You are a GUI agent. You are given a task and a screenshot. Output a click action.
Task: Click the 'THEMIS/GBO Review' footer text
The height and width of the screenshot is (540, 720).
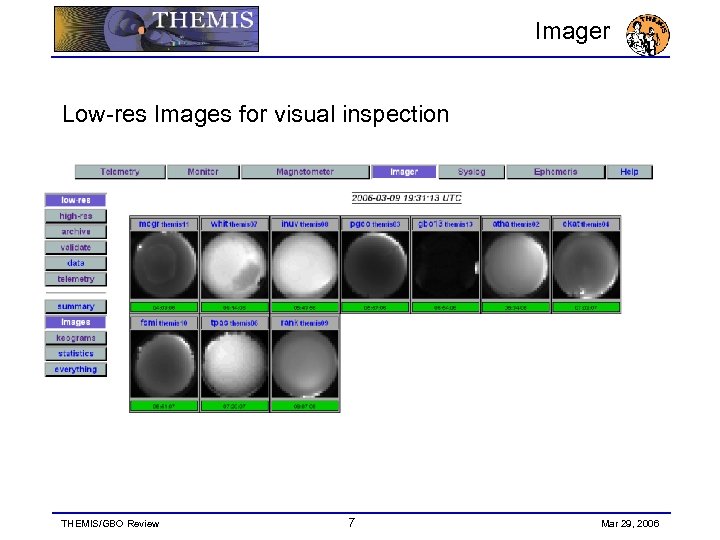pyautogui.click(x=110, y=523)
